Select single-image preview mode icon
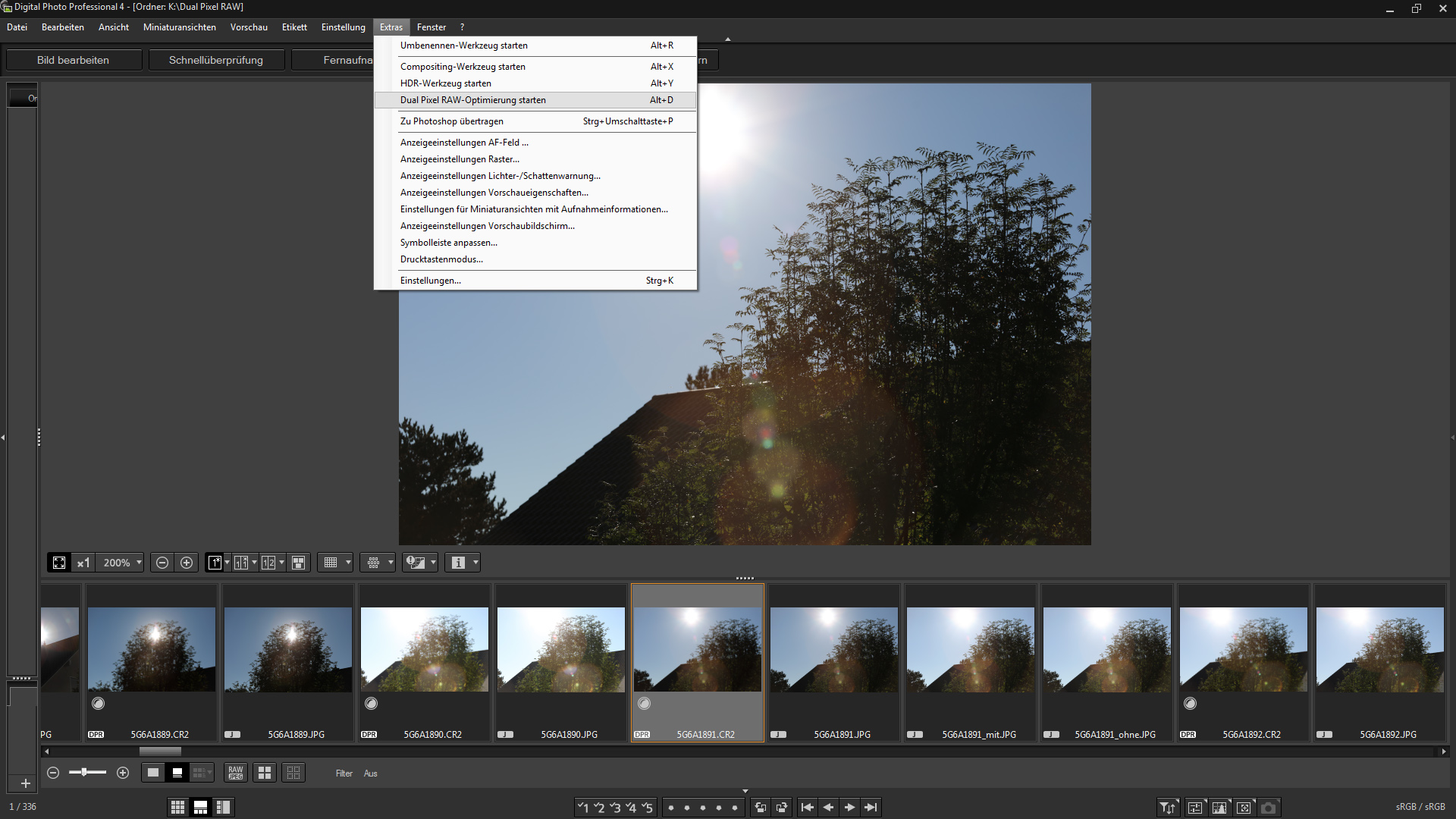 [x=215, y=563]
